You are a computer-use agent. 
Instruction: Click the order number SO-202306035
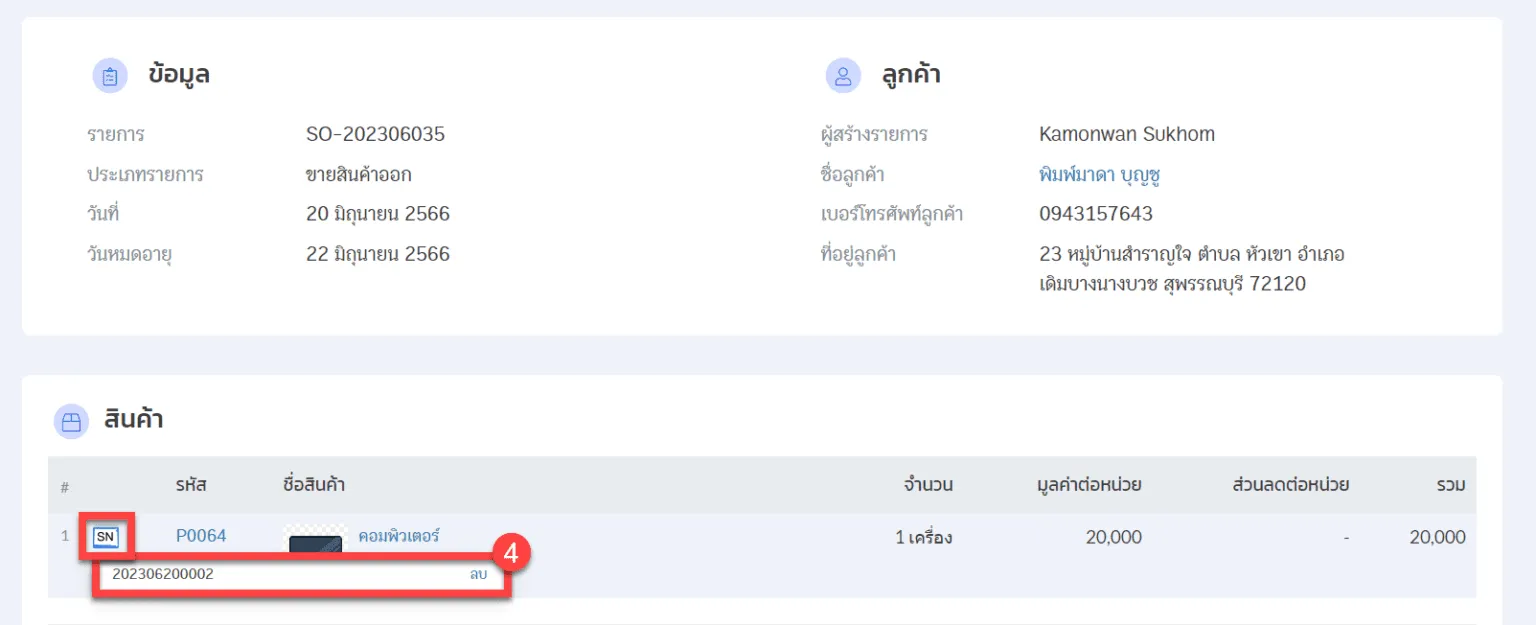point(375,134)
